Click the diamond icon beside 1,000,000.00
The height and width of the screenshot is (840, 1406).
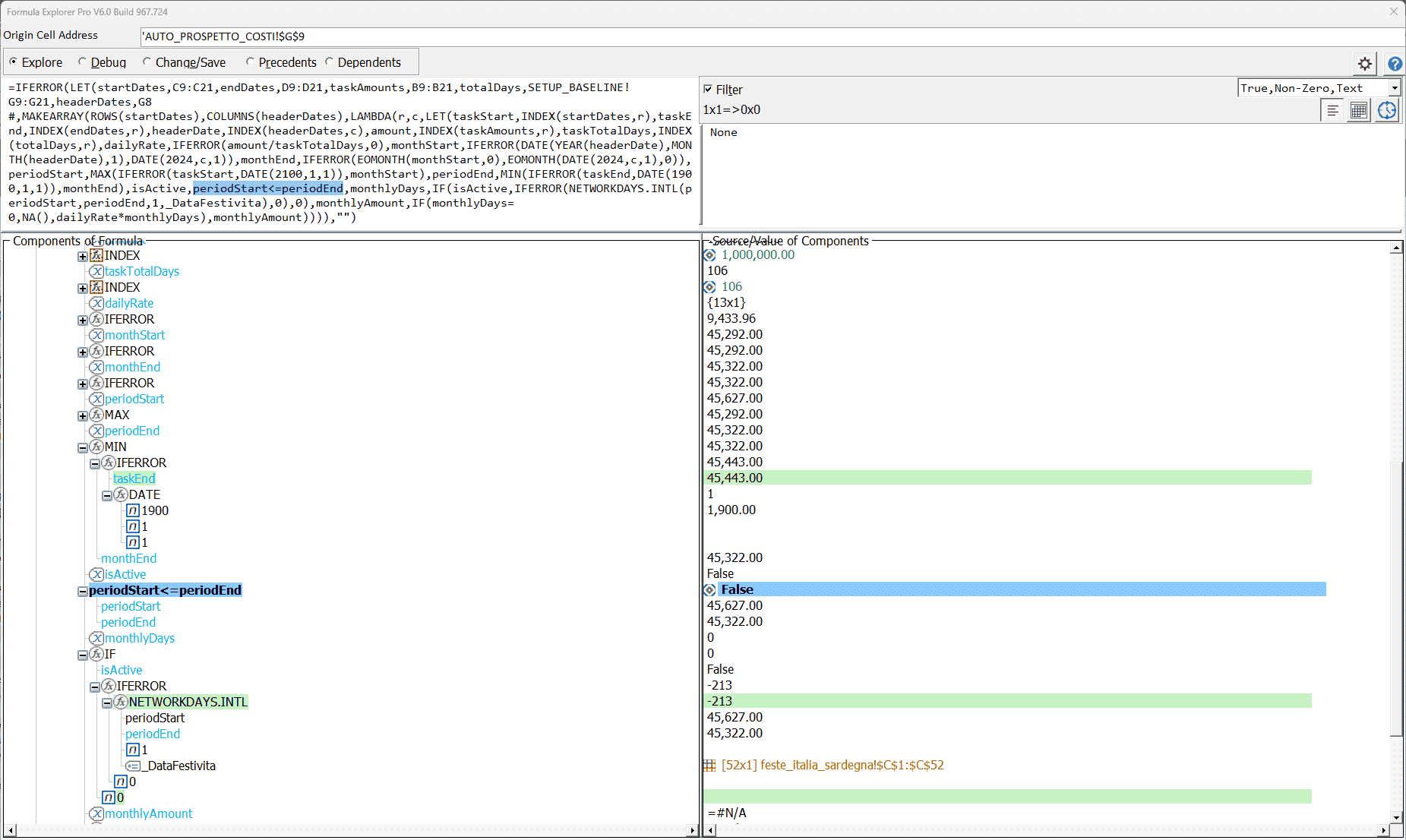pos(709,255)
